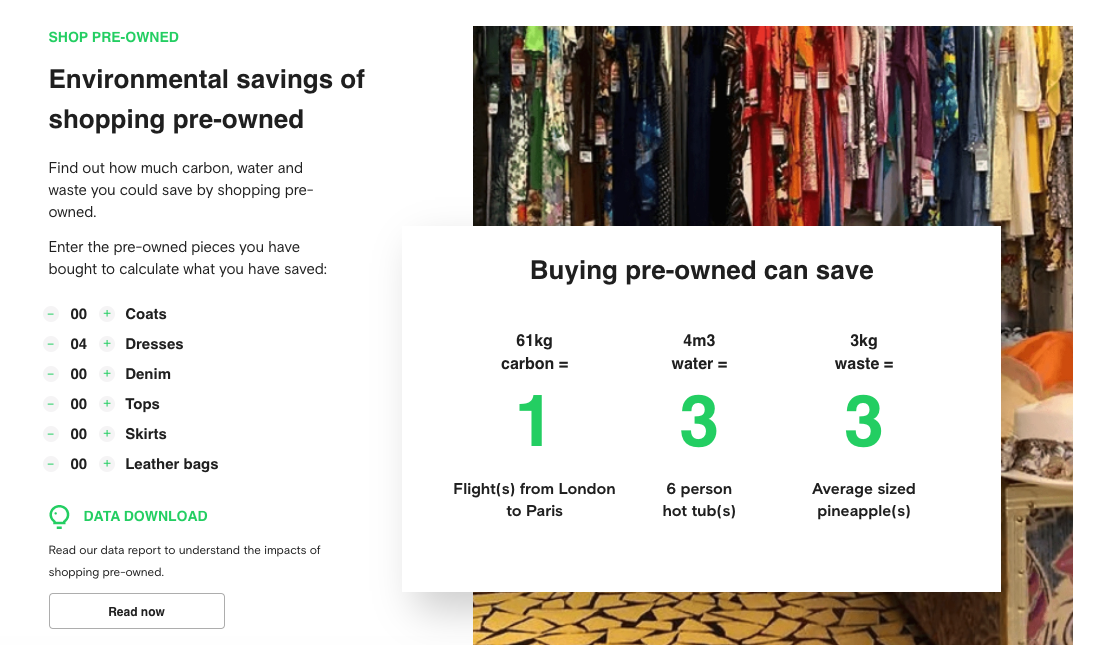Click the plus icon beside Skirts

tap(107, 434)
